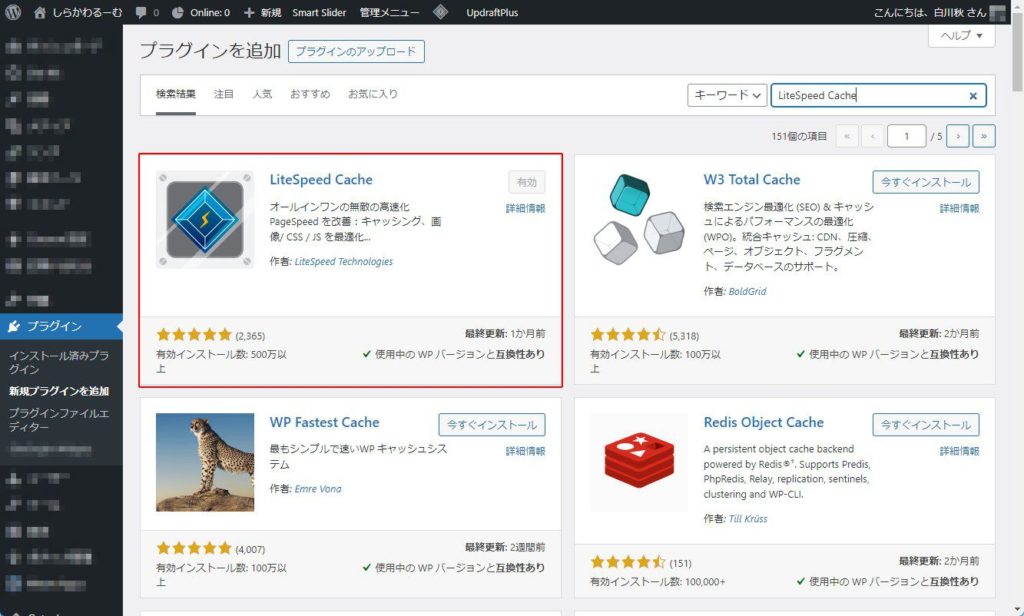Viewport: 1024px width, 616px height.
Task: Clear the search field with the X icon
Action: point(973,96)
